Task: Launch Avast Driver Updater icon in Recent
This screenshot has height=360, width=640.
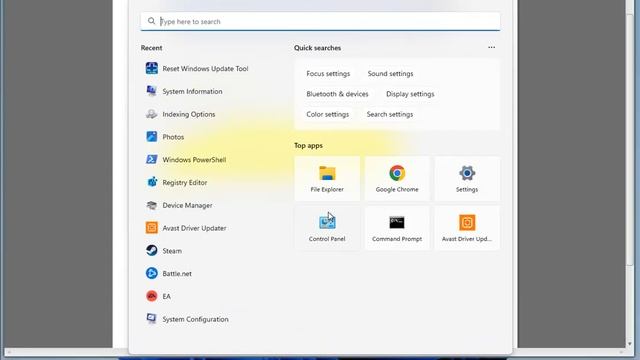Action: [151, 228]
